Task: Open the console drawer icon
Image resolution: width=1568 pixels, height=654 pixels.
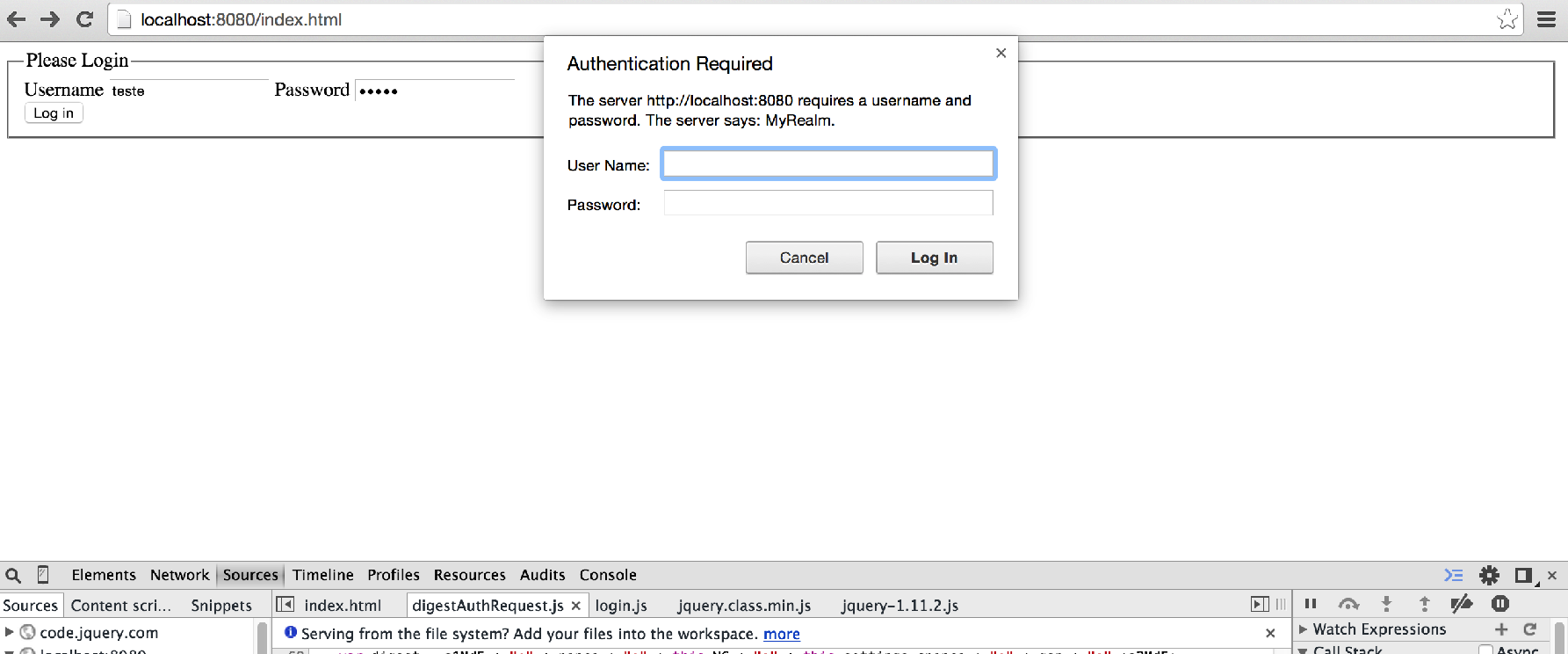Action: click(1453, 575)
